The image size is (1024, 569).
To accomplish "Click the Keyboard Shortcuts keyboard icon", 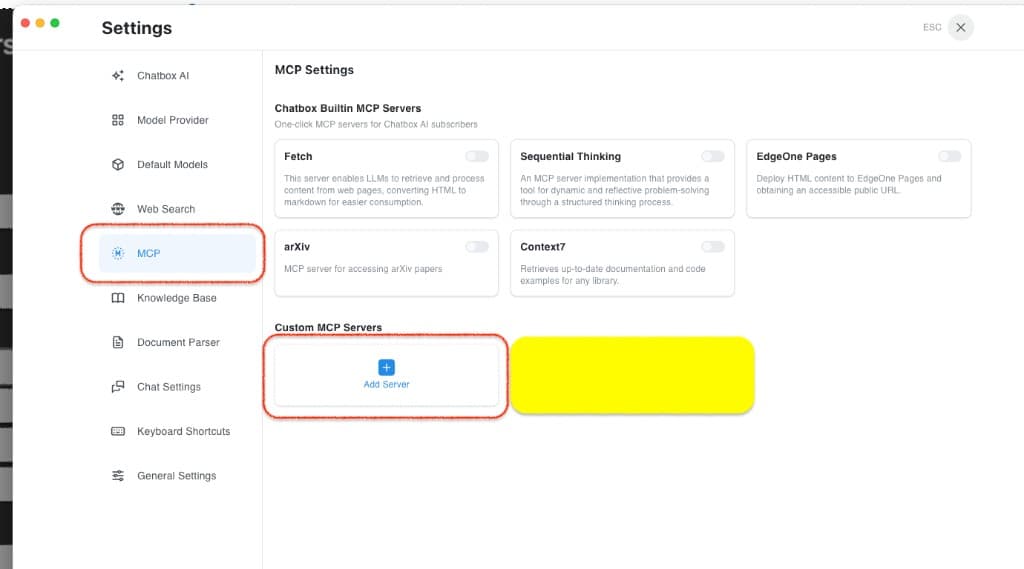I will point(118,431).
